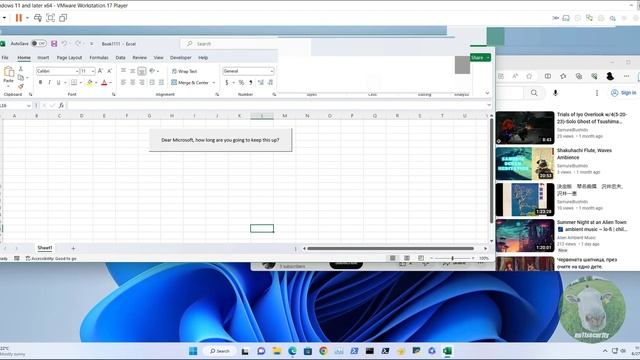Switch to the Developer tab
Viewport: 640px width, 360px height.
180,58
